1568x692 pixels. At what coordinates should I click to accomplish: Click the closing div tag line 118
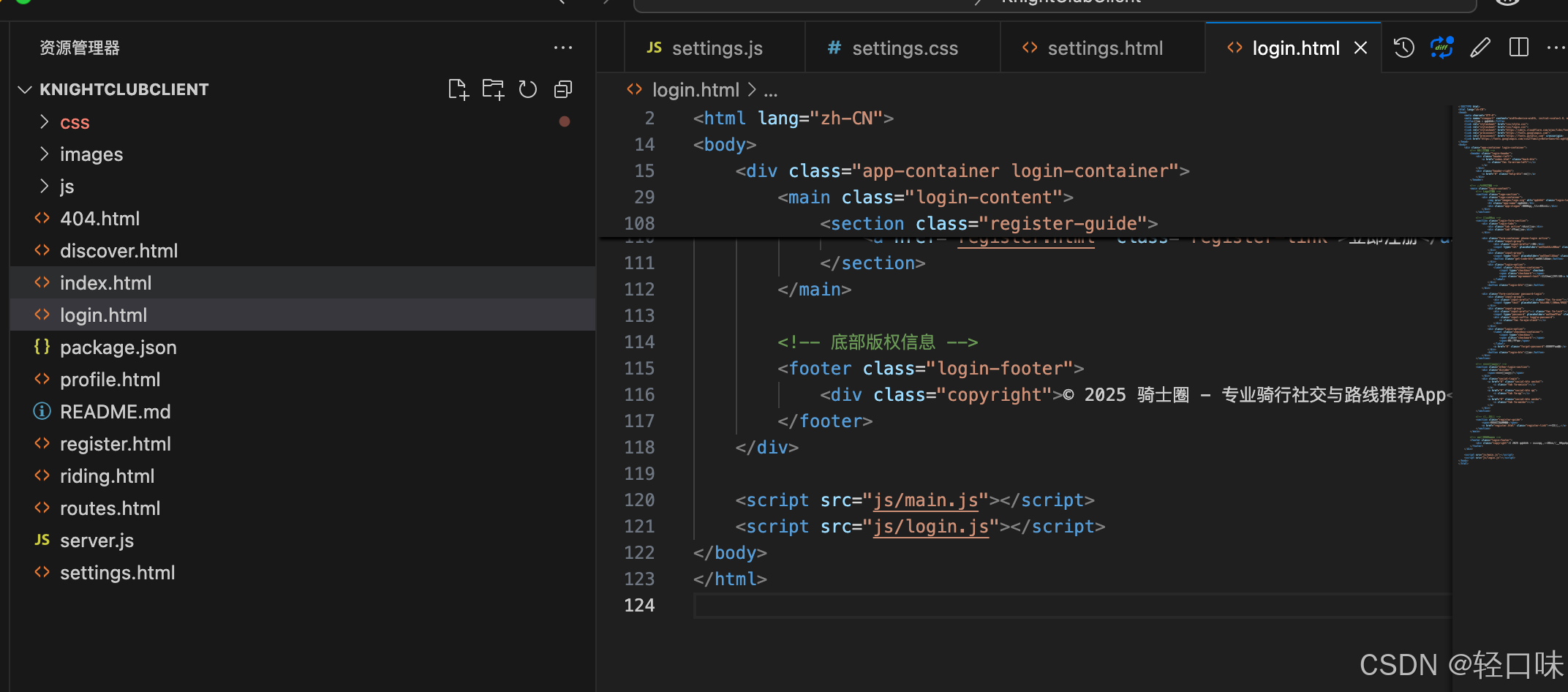click(x=767, y=448)
